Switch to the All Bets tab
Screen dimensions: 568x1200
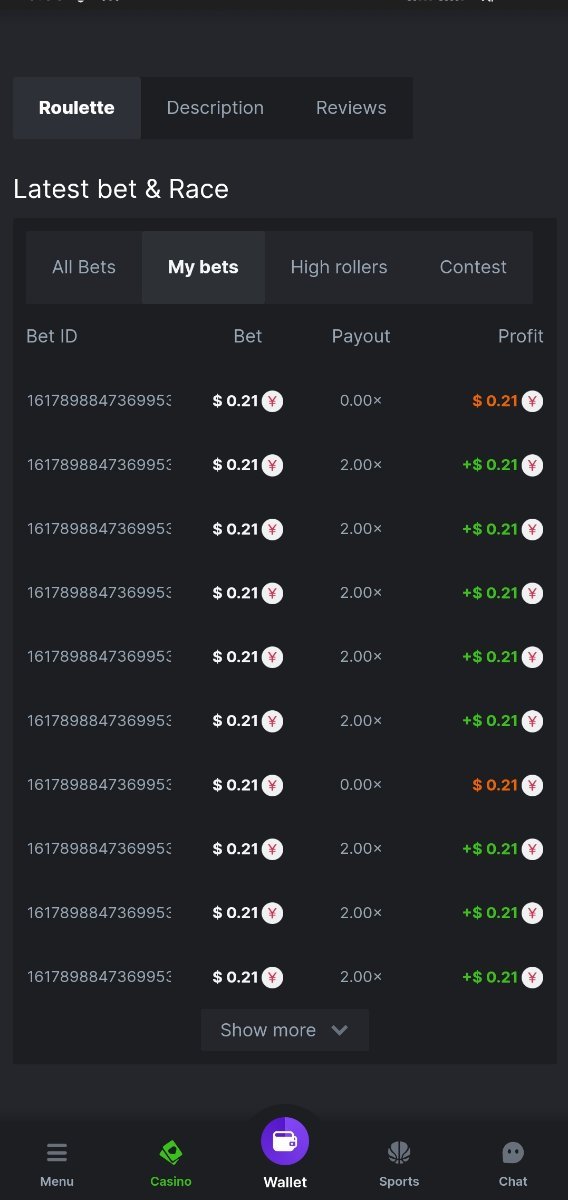pos(84,267)
